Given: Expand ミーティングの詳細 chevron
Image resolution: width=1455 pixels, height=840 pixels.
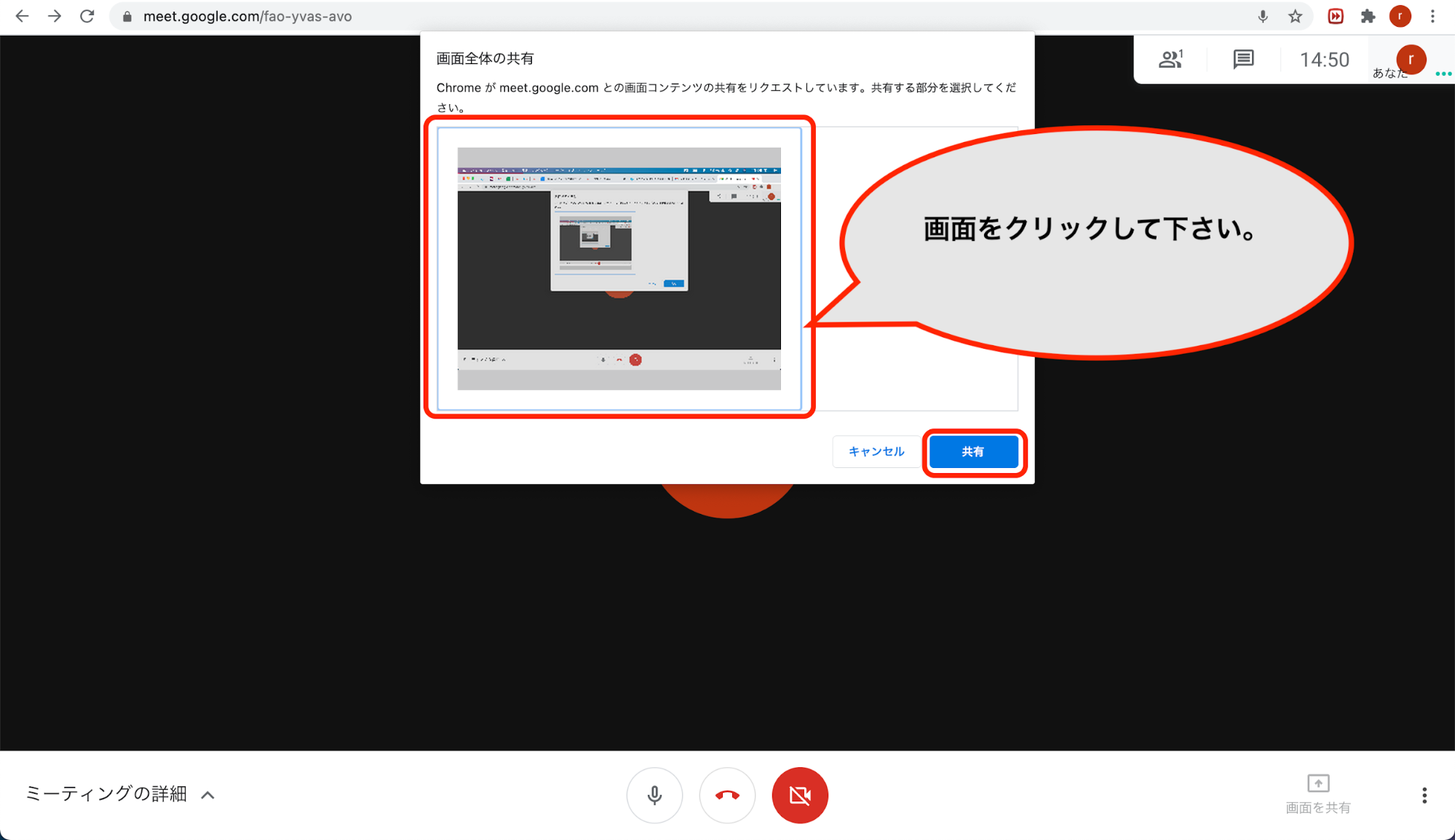Looking at the screenshot, I should click(208, 795).
